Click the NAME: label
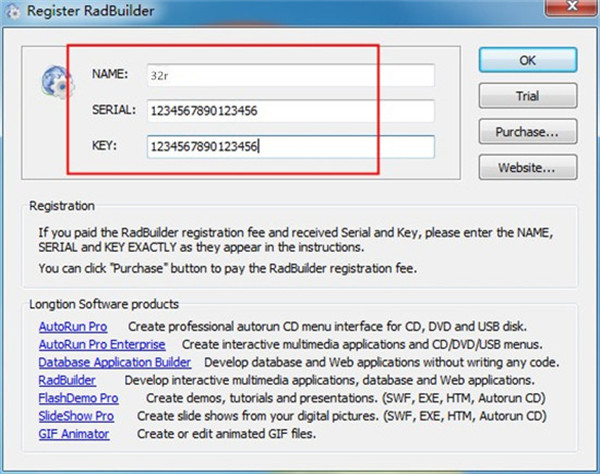This screenshot has height=474, width=600. [x=110, y=74]
